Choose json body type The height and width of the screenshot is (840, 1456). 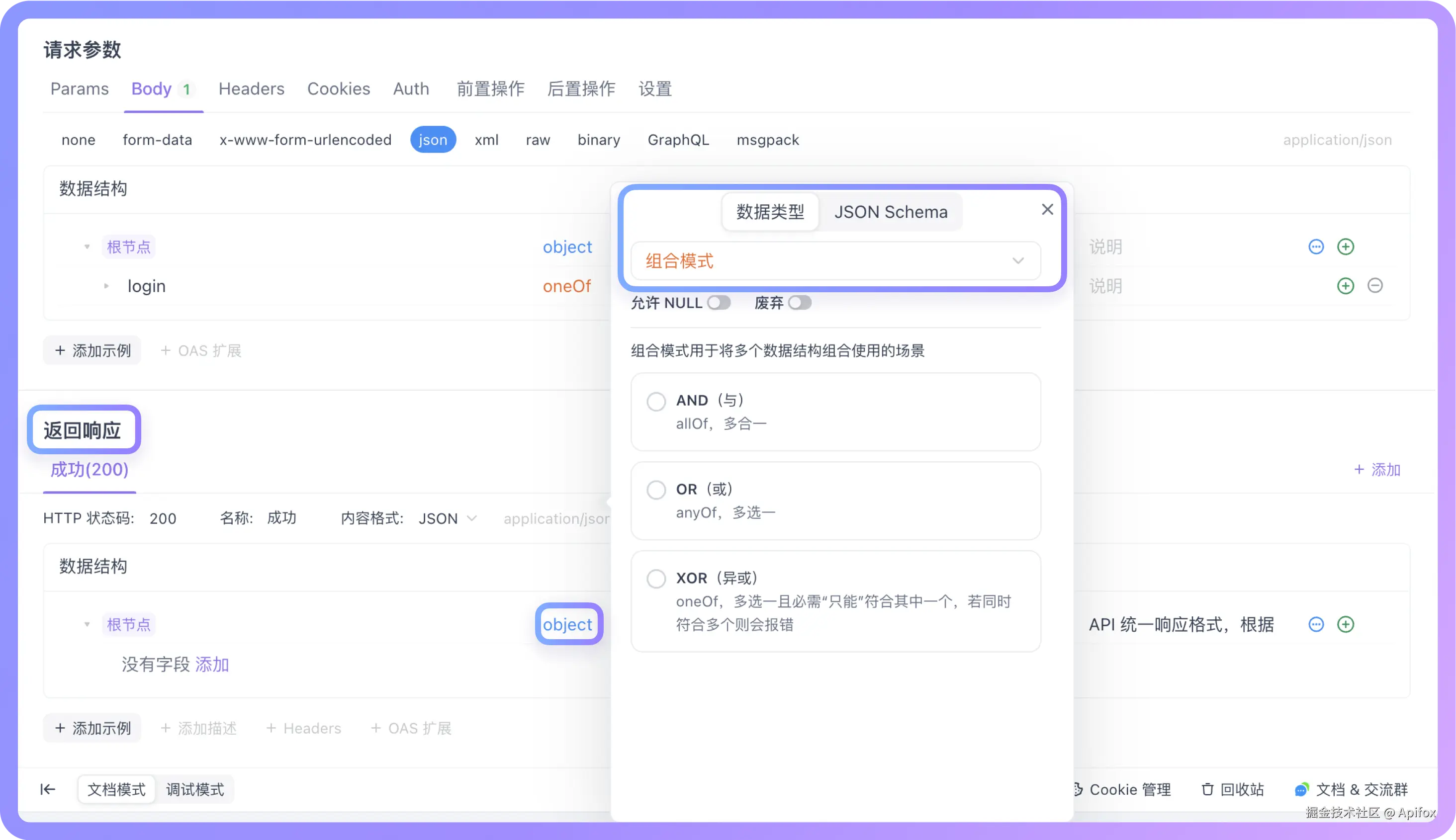click(x=433, y=140)
